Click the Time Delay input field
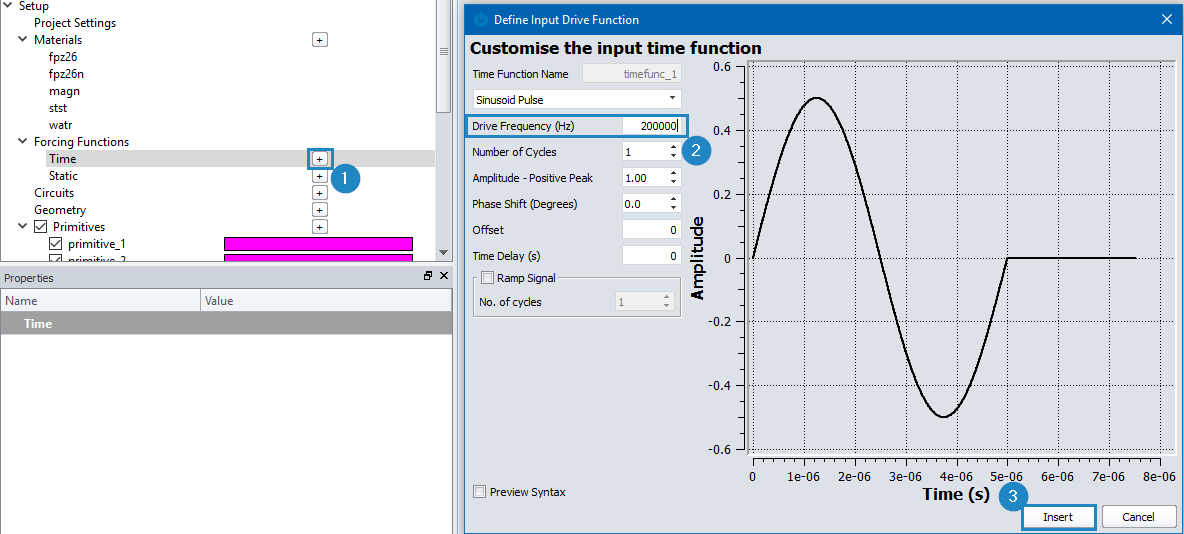1184x534 pixels. click(x=652, y=256)
